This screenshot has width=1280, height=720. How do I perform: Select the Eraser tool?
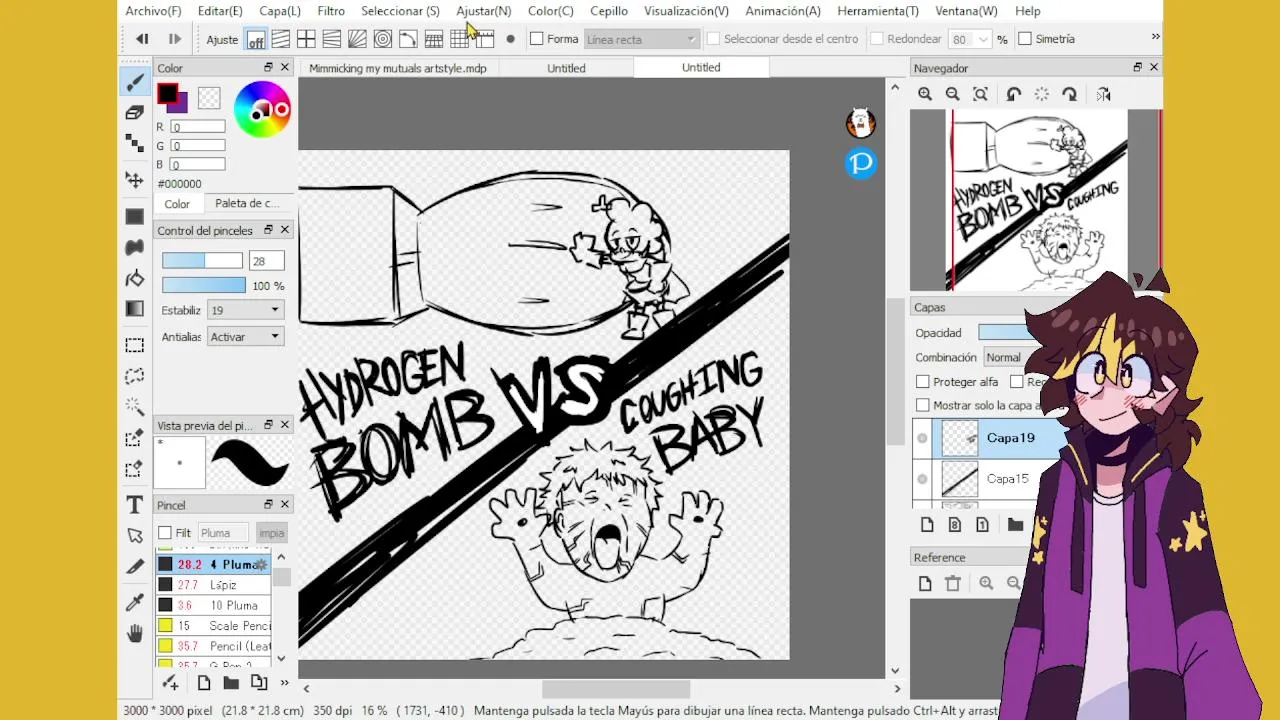(x=134, y=113)
